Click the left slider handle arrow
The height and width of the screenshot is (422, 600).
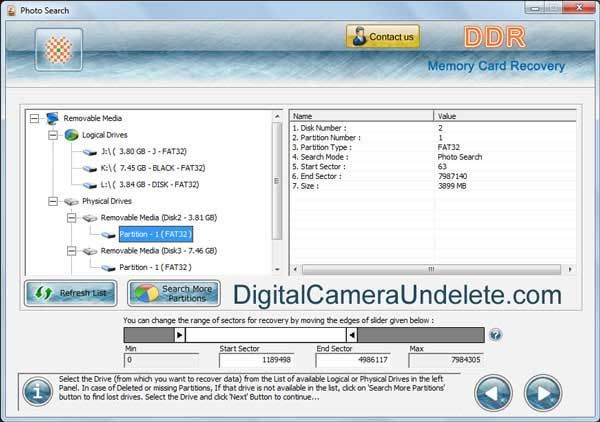coord(179,335)
